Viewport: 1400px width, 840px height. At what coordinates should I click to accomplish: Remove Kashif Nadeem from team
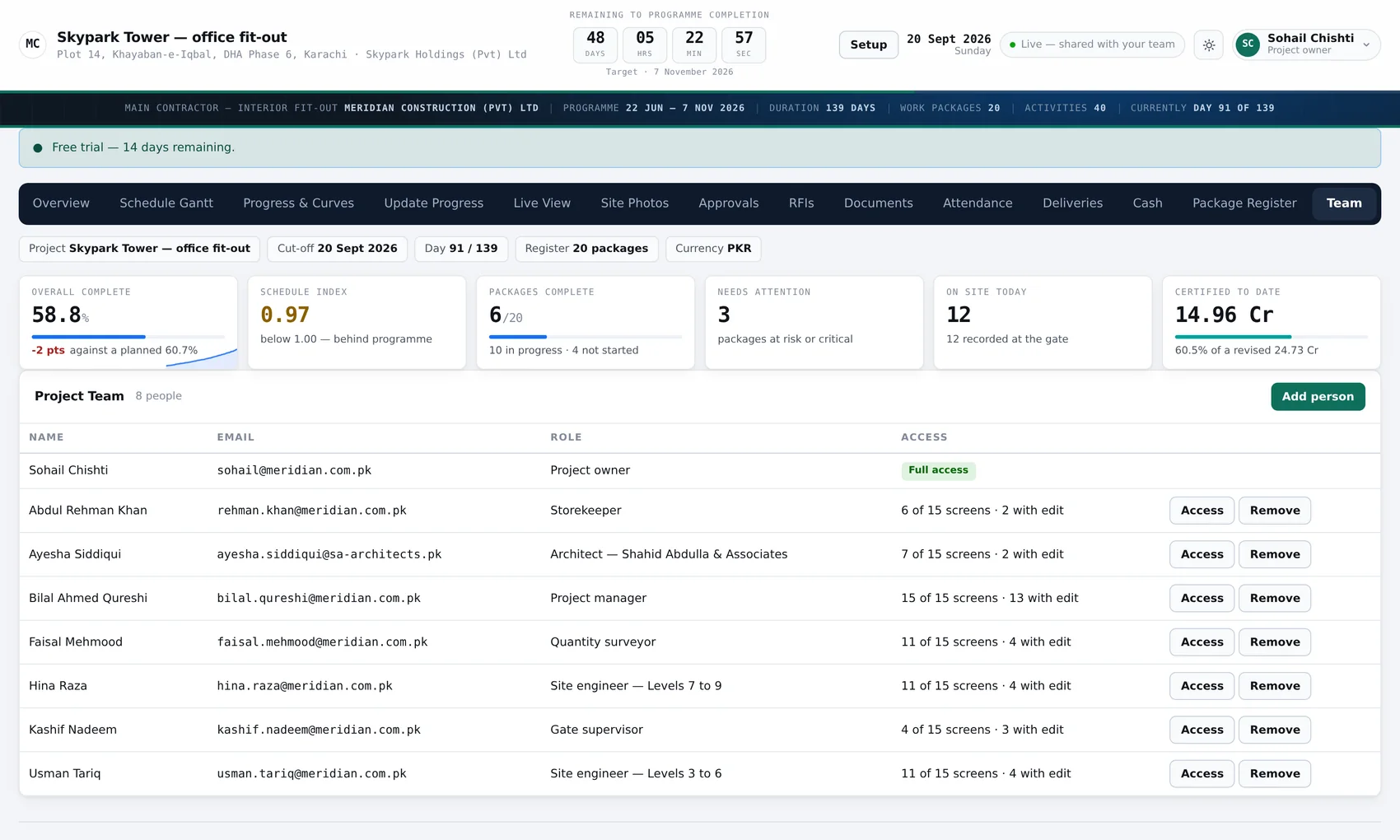(1275, 730)
